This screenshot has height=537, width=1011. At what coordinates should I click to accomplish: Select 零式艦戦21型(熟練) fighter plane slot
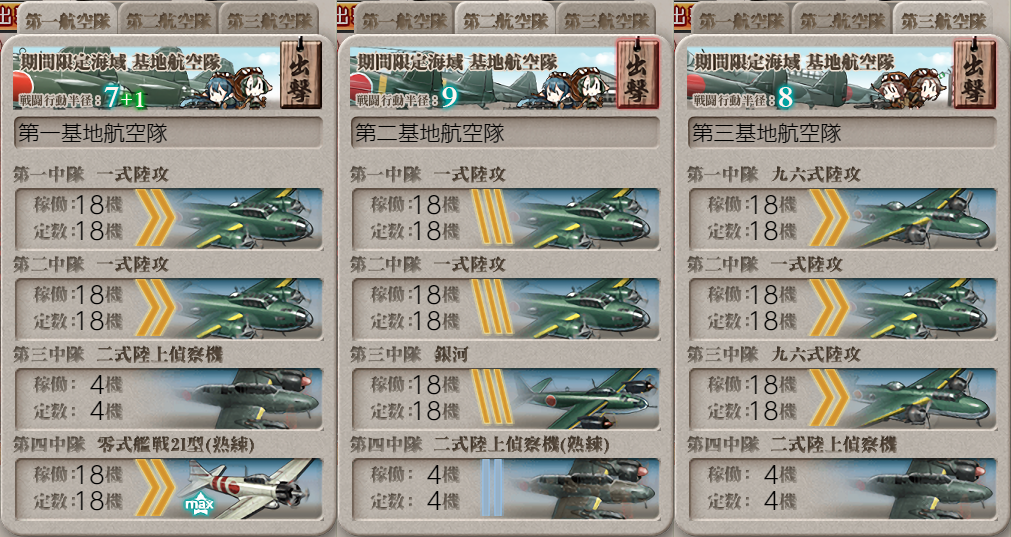coord(168,489)
